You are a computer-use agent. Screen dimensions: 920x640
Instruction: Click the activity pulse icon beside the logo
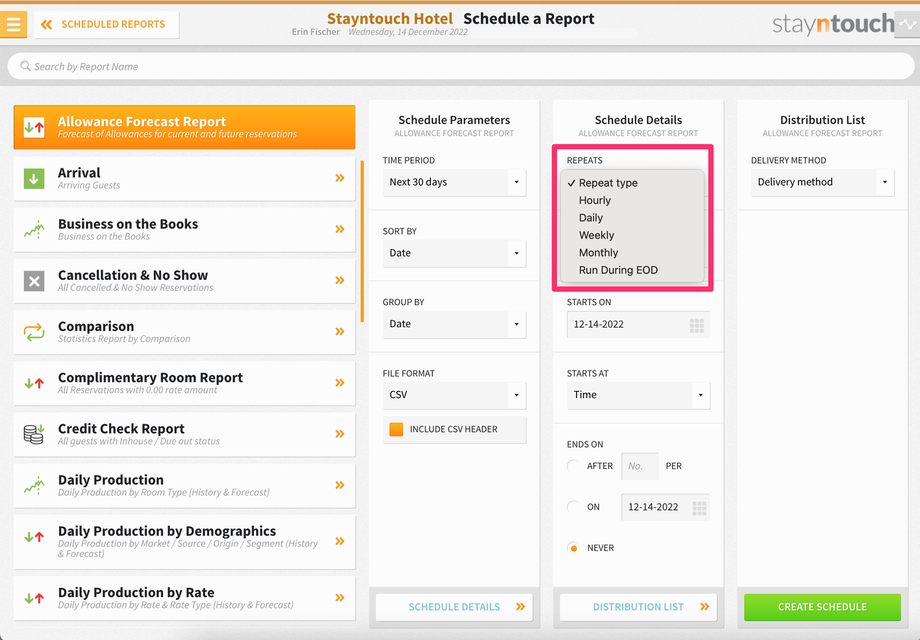pyautogui.click(x=909, y=25)
